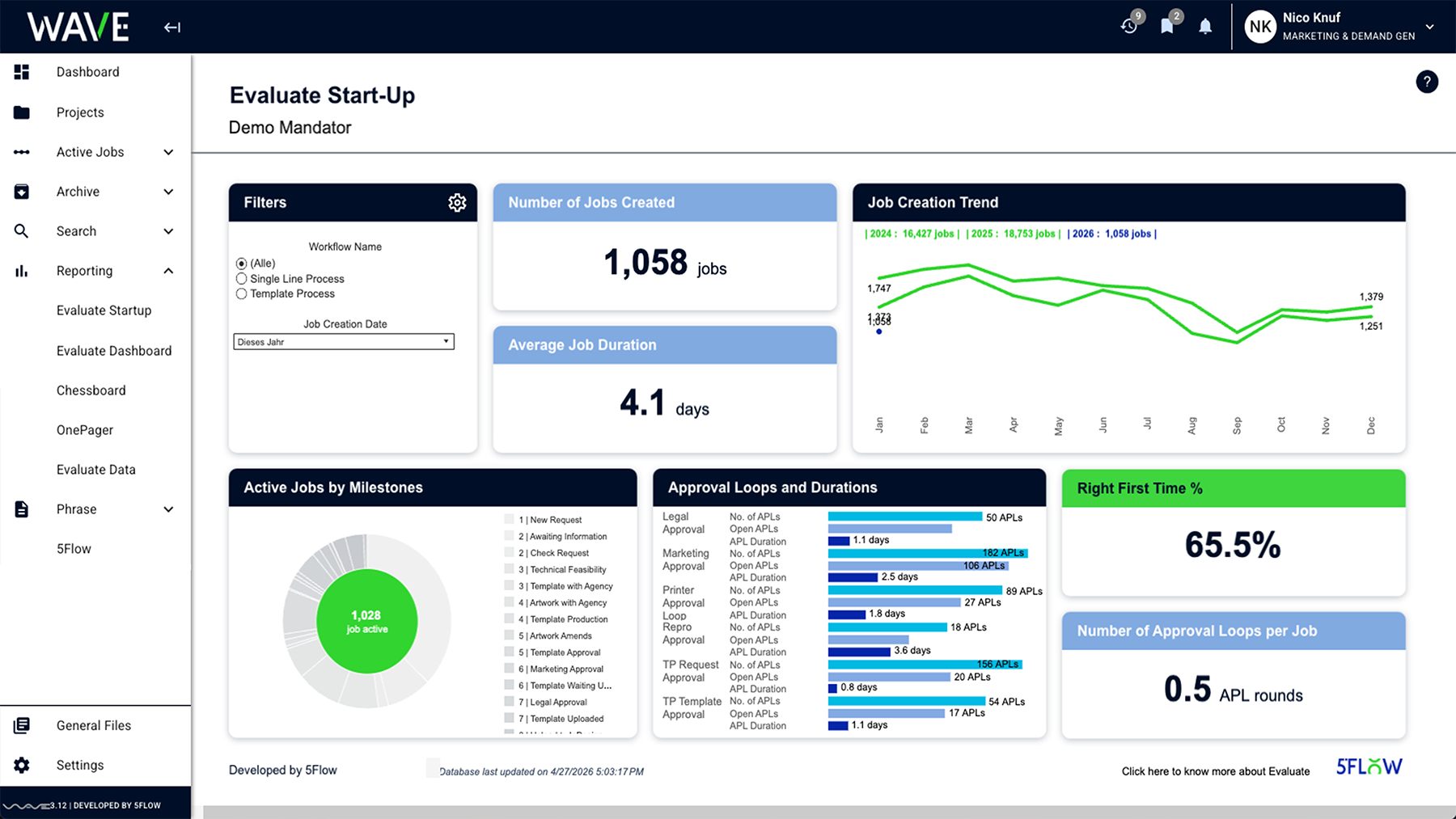The width and height of the screenshot is (1456, 819).
Task: Click the 2026 blue data point on trend chart
Action: [879, 331]
